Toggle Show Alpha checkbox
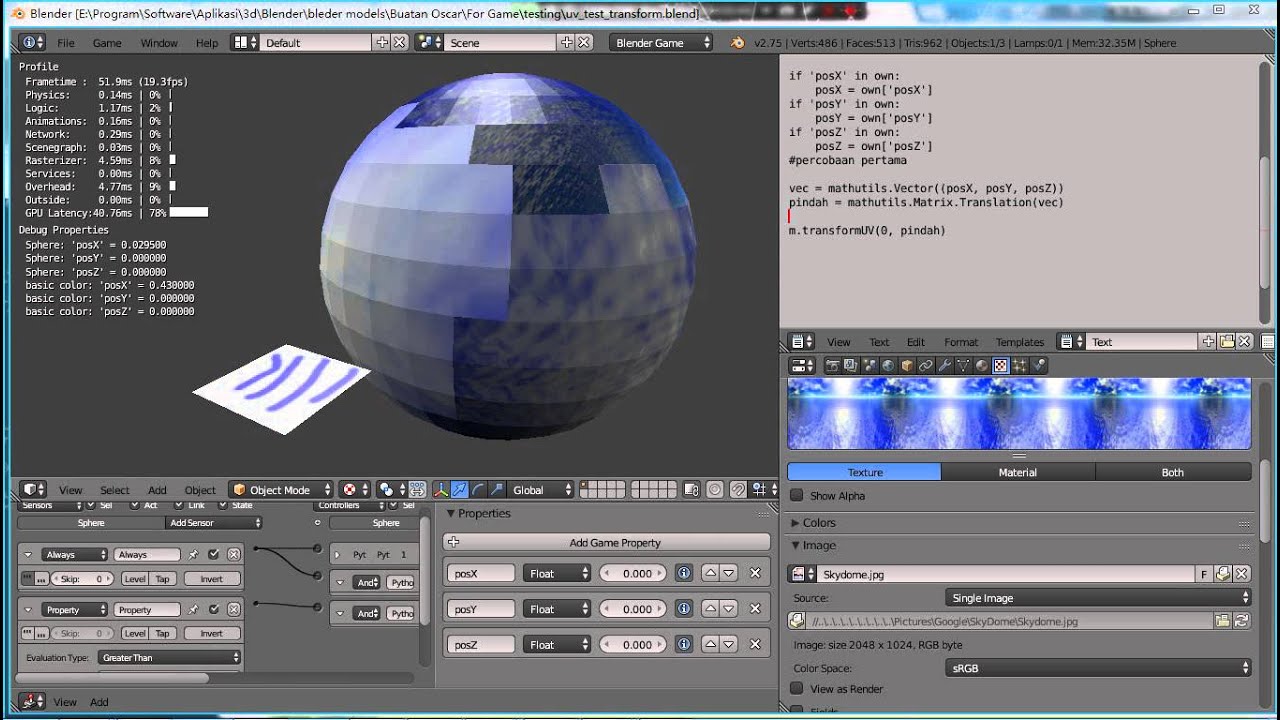 click(797, 496)
